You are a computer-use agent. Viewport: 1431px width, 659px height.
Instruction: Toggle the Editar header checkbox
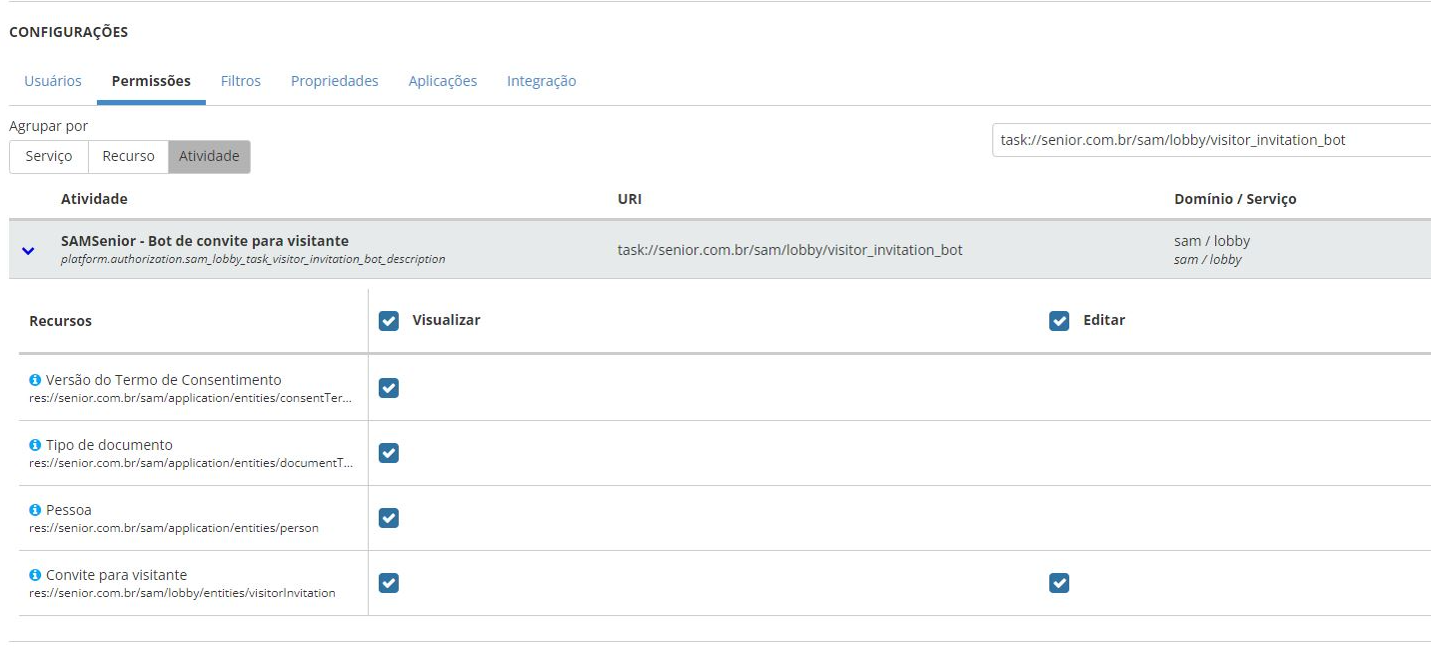pyautogui.click(x=1059, y=321)
